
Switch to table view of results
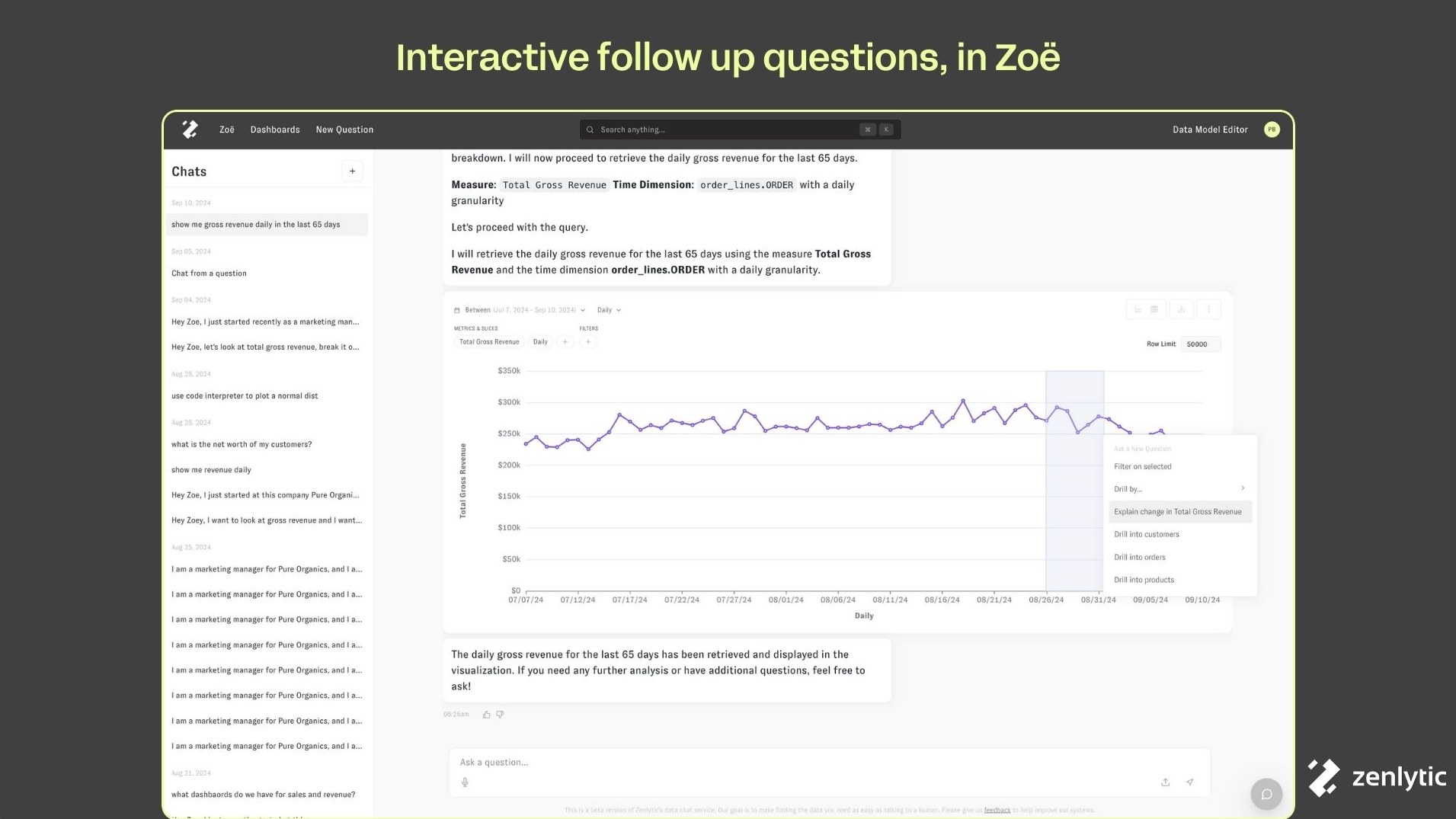[1154, 309]
